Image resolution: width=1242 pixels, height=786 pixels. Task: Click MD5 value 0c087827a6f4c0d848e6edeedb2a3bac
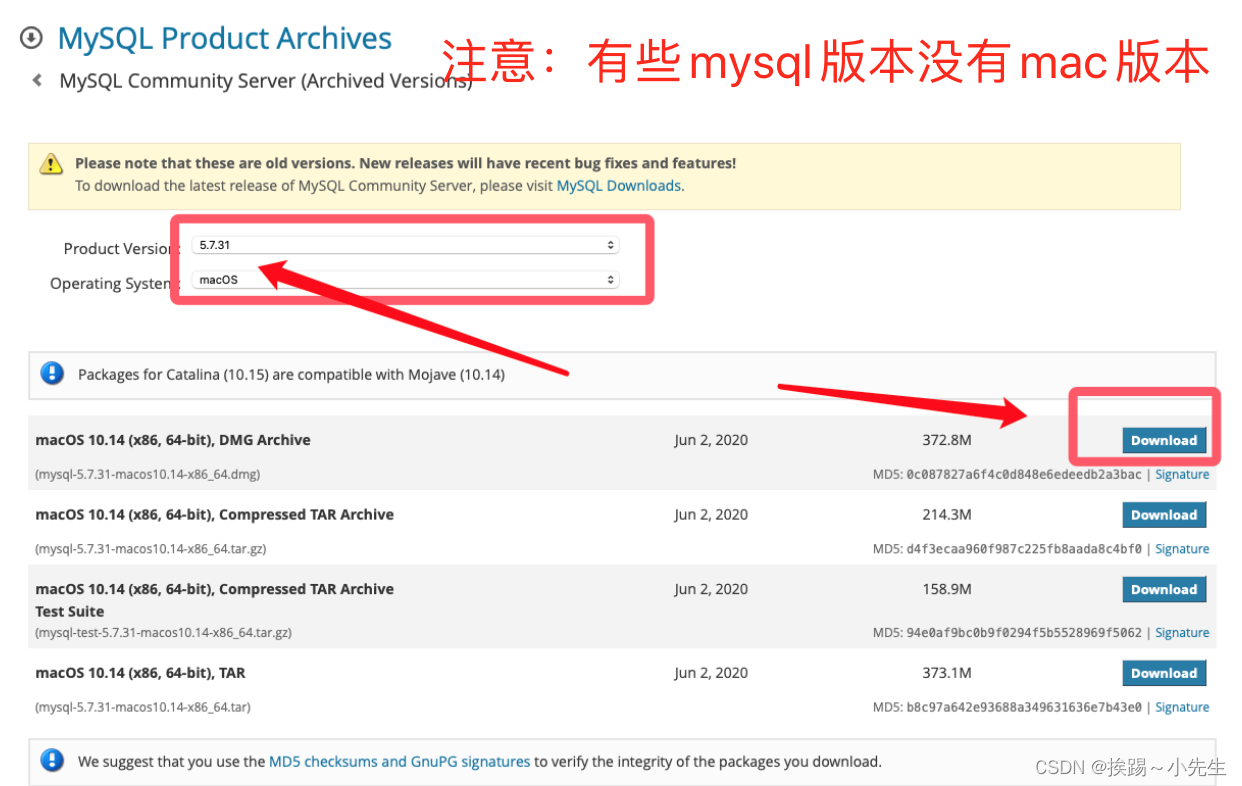[x=1023, y=475]
